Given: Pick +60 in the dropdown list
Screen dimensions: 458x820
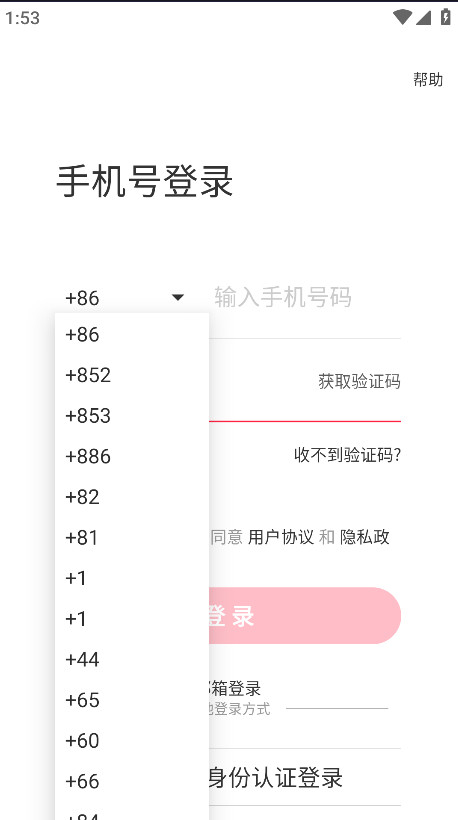Looking at the screenshot, I should pyautogui.click(x=132, y=741).
